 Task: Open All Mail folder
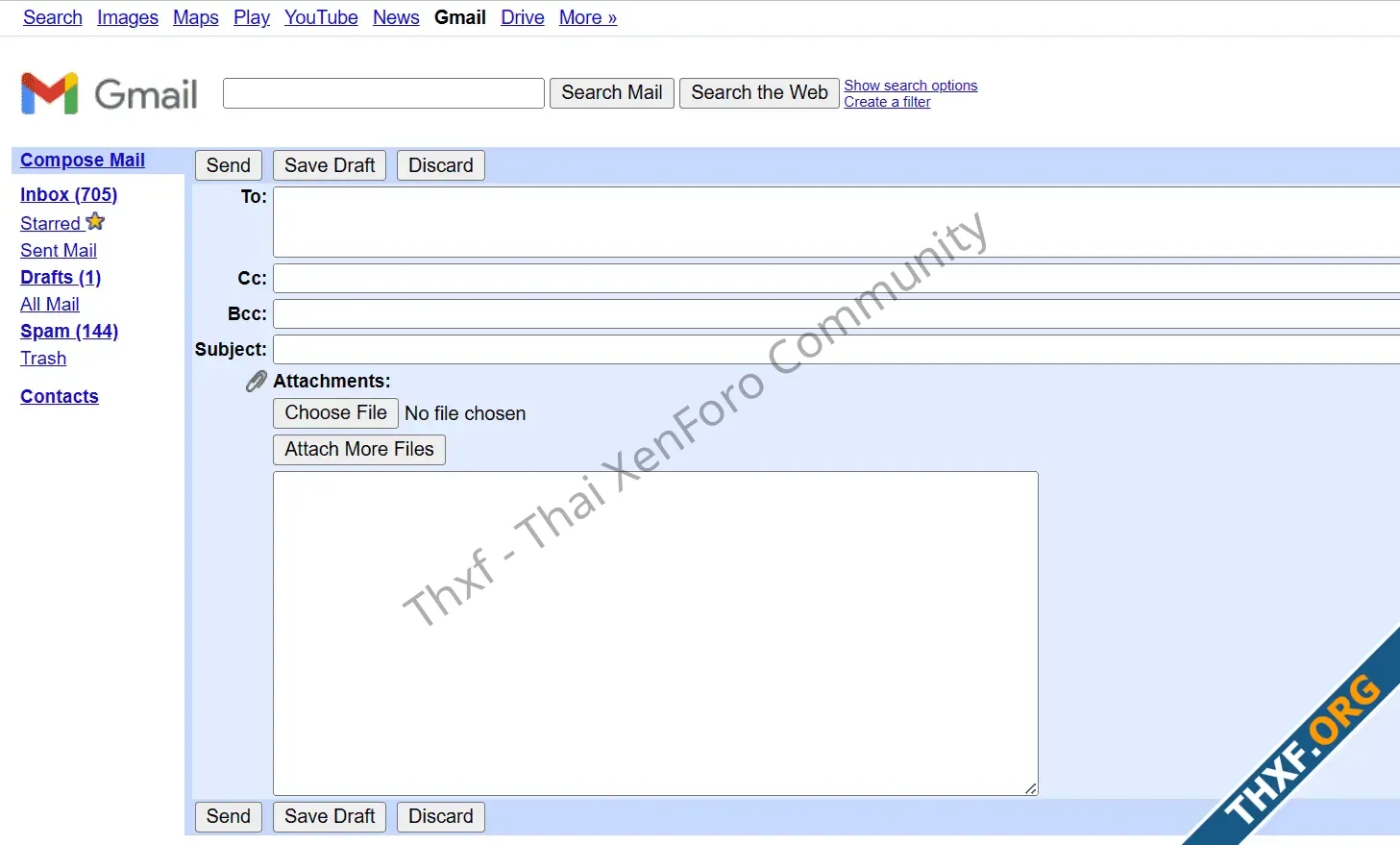coord(50,305)
